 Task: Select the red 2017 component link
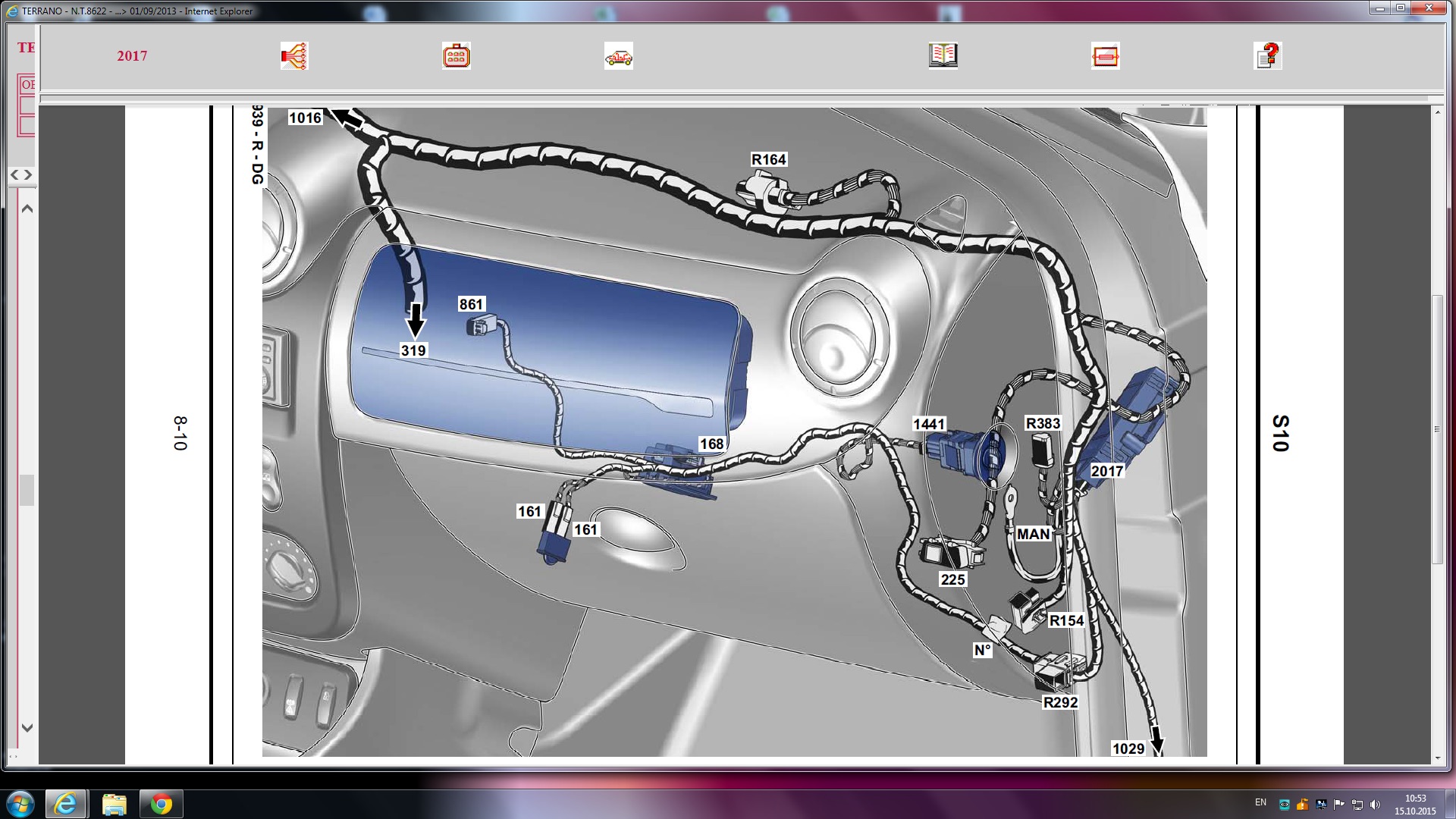point(132,56)
